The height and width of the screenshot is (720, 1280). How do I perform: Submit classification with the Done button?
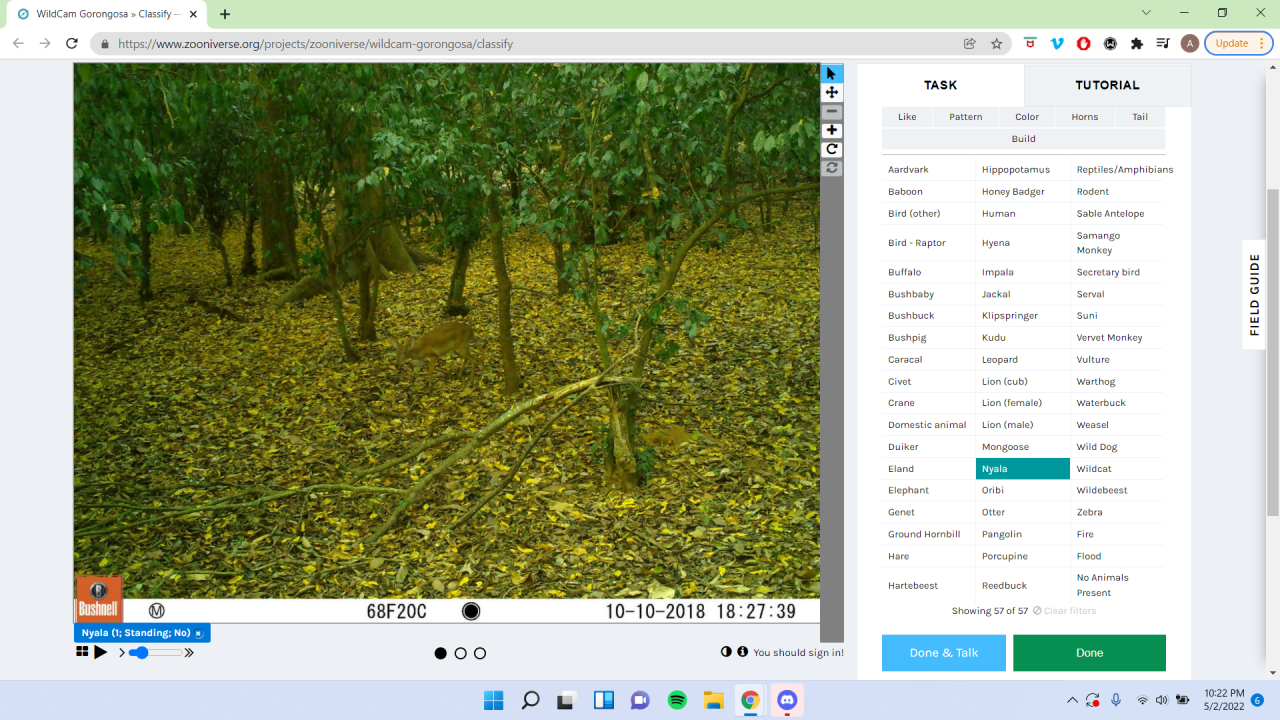click(1089, 653)
